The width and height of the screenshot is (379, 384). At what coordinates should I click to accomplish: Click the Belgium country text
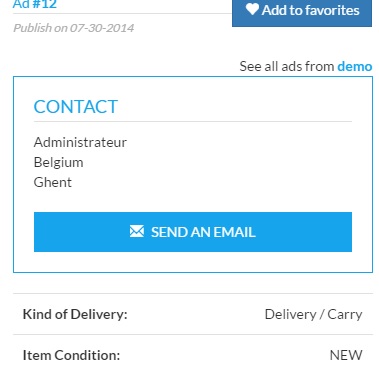click(59, 162)
